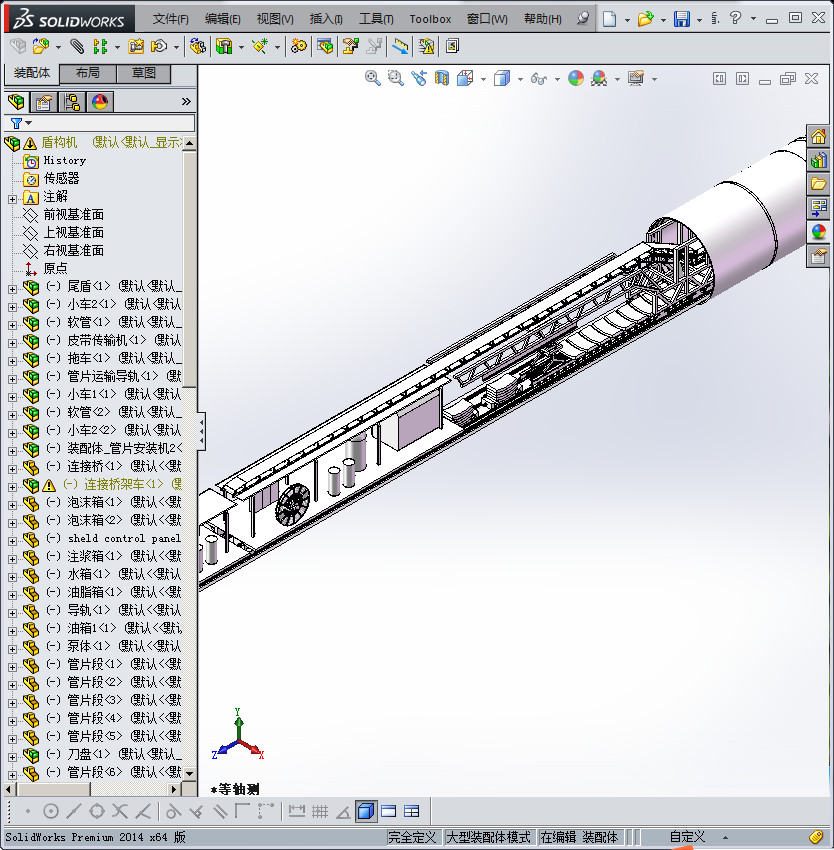
Task: Open the Display Style dropdown arrow
Action: pos(520,80)
